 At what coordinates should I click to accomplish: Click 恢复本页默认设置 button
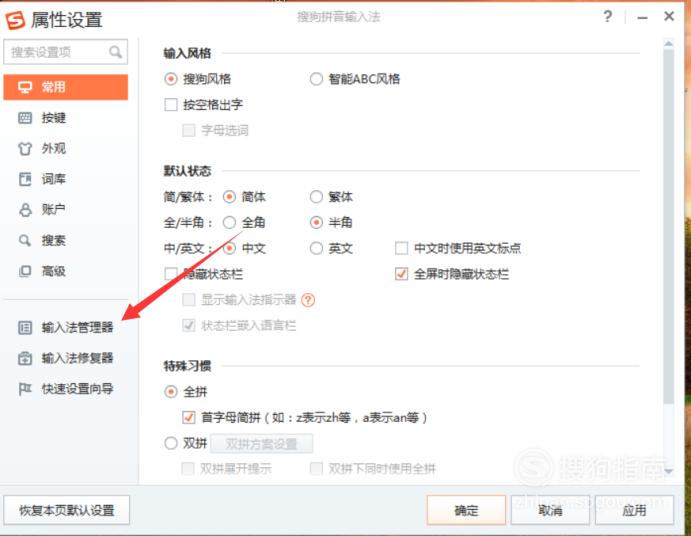point(67,510)
